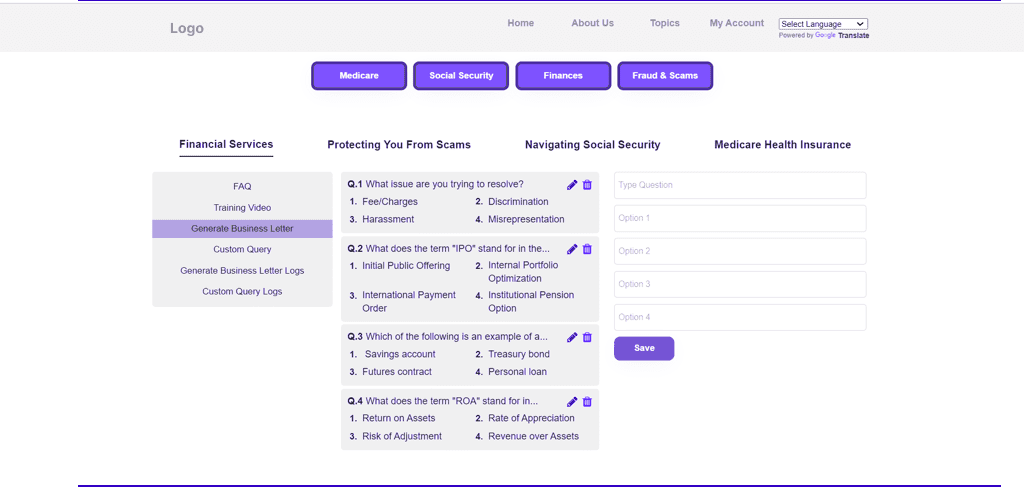Delete the Q.4 ROA question
Image resolution: width=1024 pixels, height=487 pixels.
(x=587, y=402)
